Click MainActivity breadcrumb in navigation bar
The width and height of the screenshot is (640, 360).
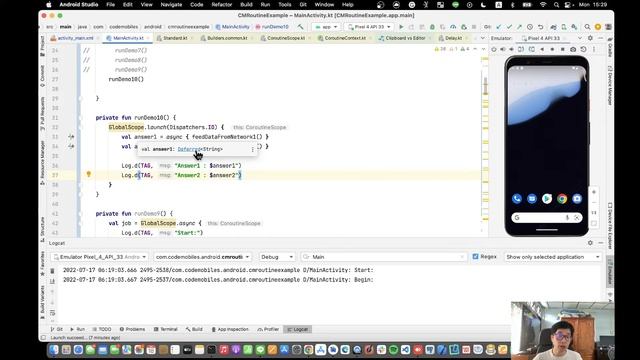coord(232,27)
